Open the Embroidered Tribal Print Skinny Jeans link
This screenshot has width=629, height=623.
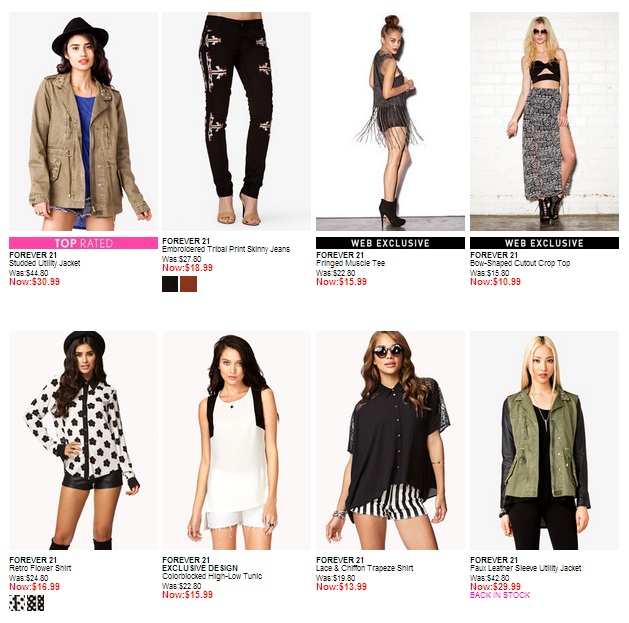tap(226, 249)
